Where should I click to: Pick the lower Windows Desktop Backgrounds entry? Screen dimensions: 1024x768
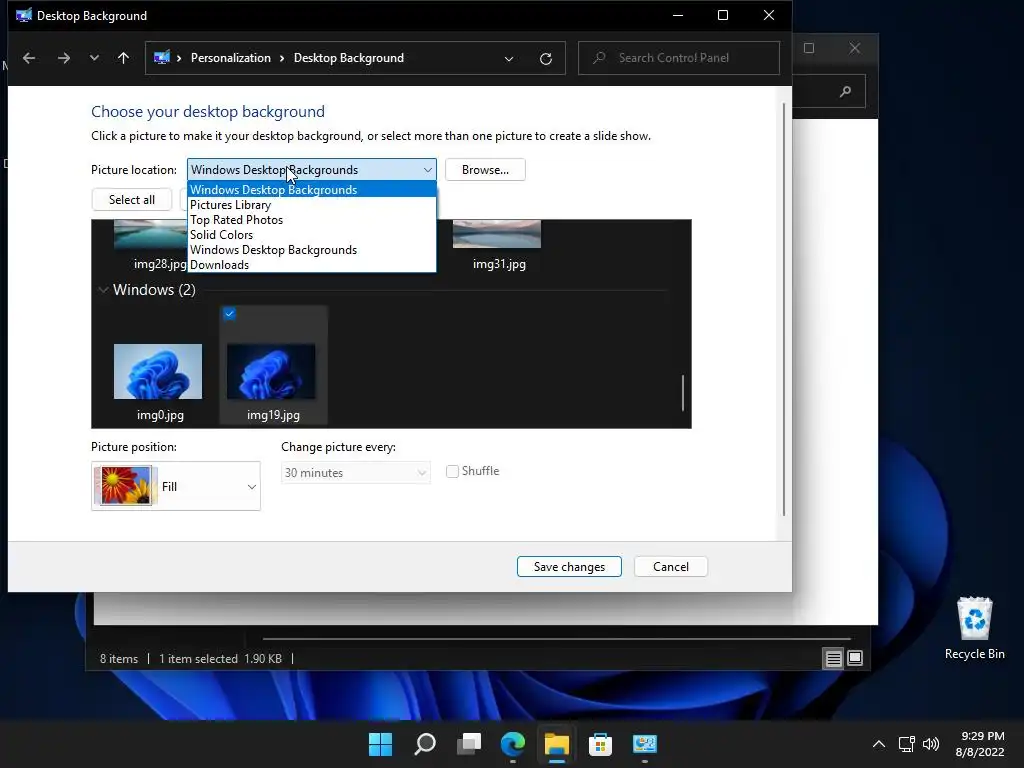312,249
